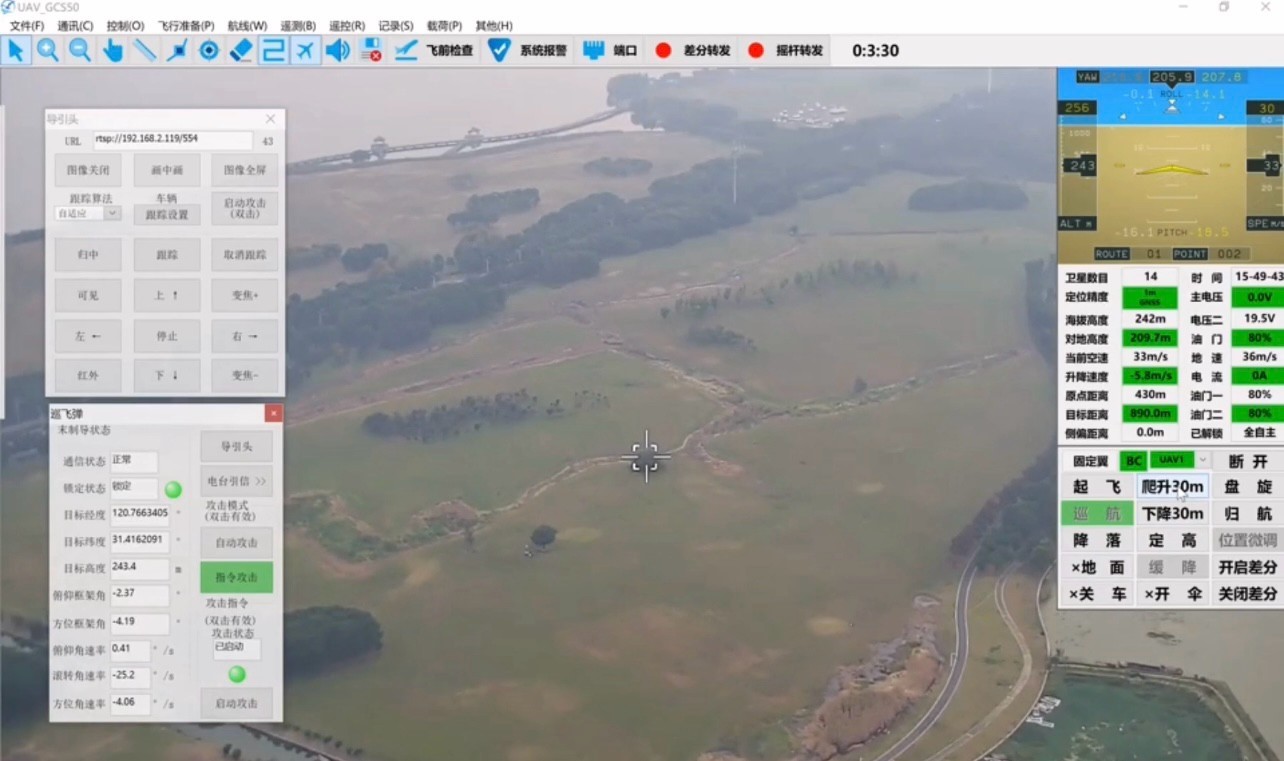Click the 下 ↓ gimbal button
The image size is (1284, 761).
(167, 375)
